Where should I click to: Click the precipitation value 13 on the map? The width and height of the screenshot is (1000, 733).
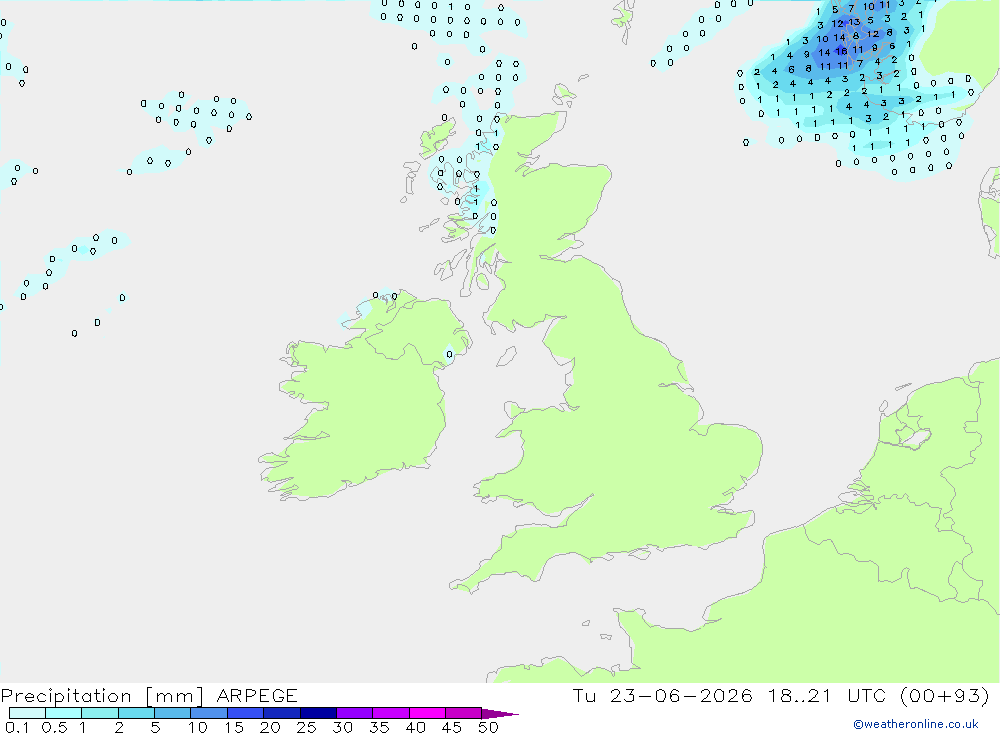[854, 22]
